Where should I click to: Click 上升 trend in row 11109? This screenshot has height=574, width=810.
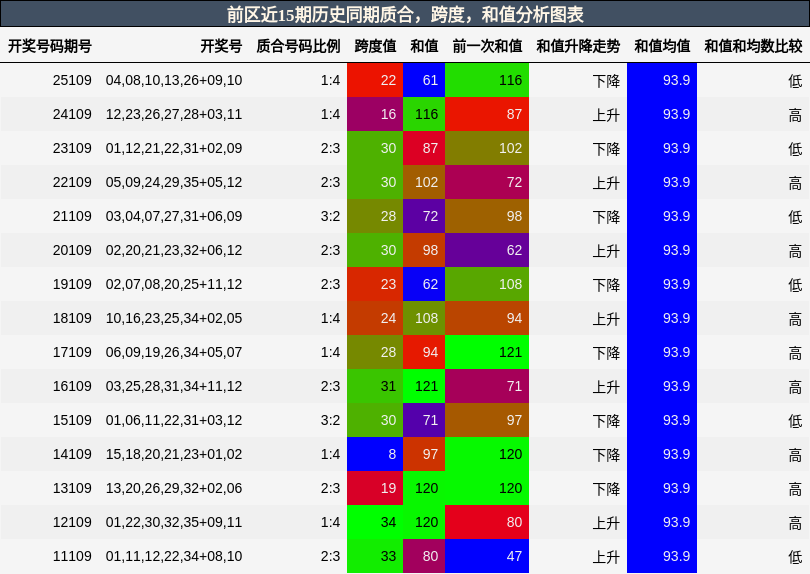coord(606,557)
